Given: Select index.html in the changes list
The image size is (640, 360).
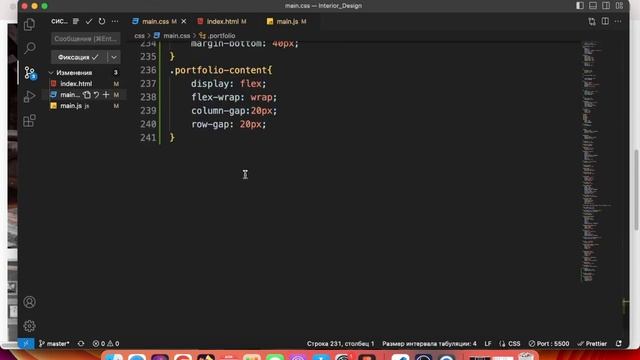Looking at the screenshot, I should (76, 84).
